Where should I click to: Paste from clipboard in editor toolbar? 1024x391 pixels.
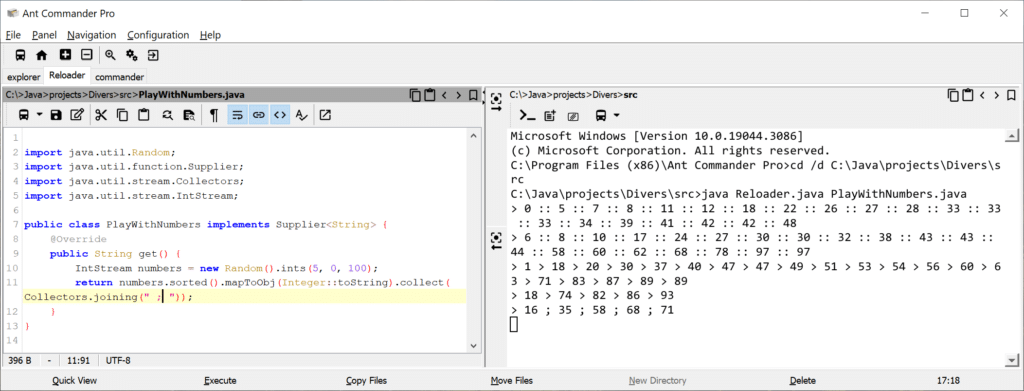144,116
